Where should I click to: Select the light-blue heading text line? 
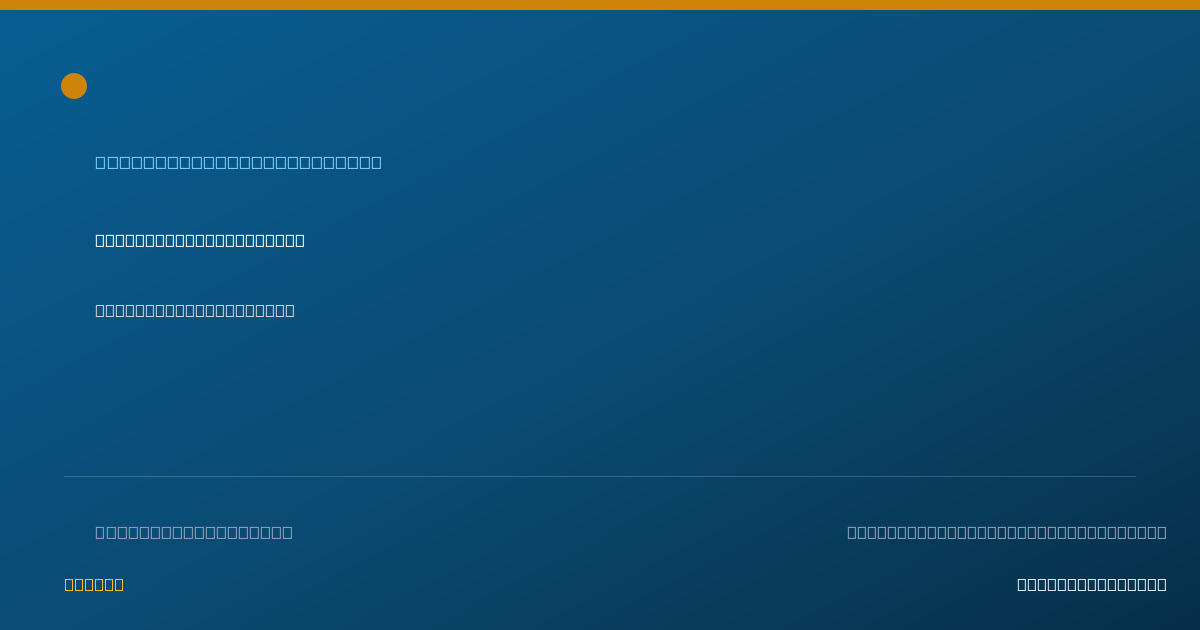pos(238,162)
